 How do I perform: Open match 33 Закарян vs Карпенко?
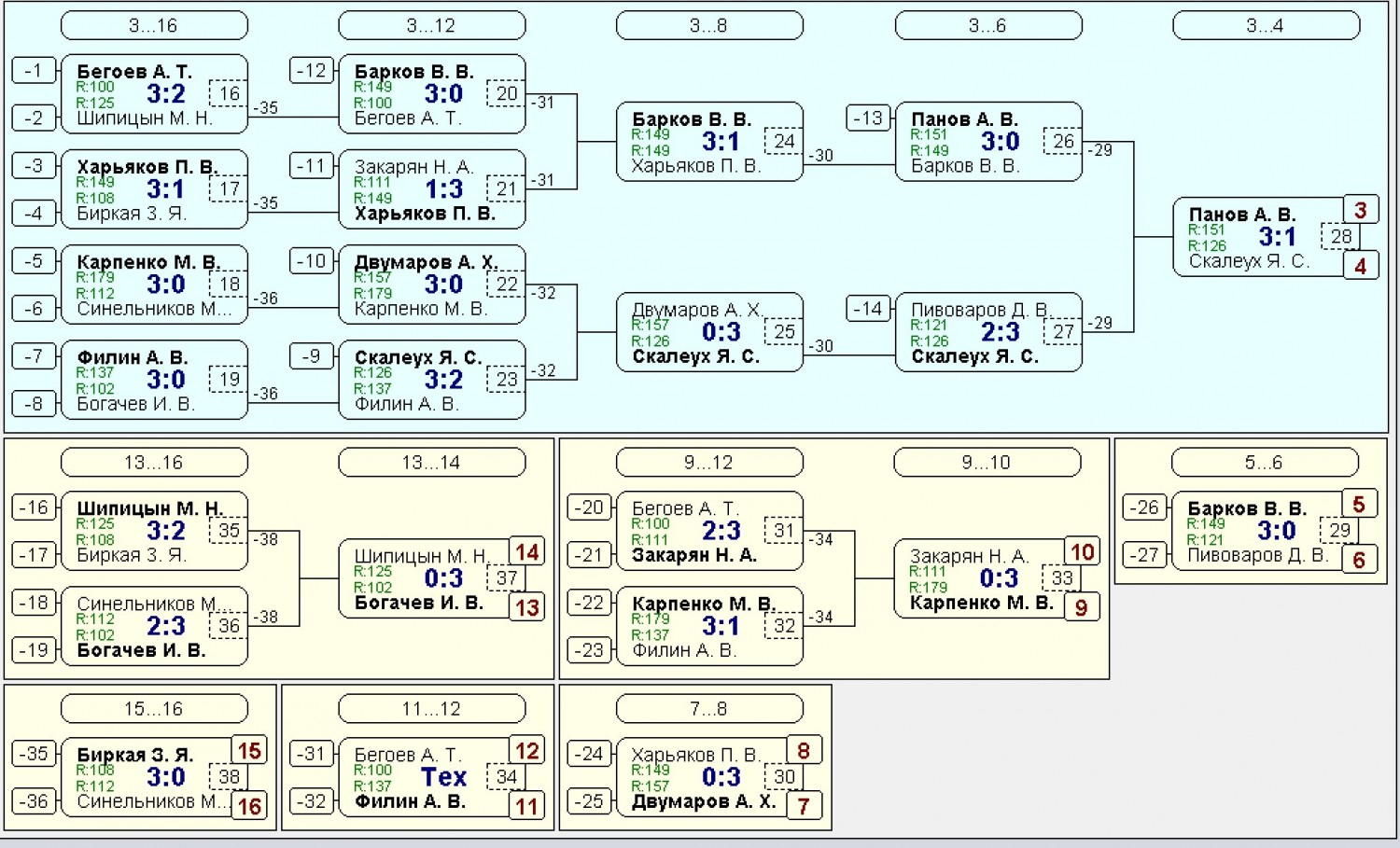[x=987, y=578]
